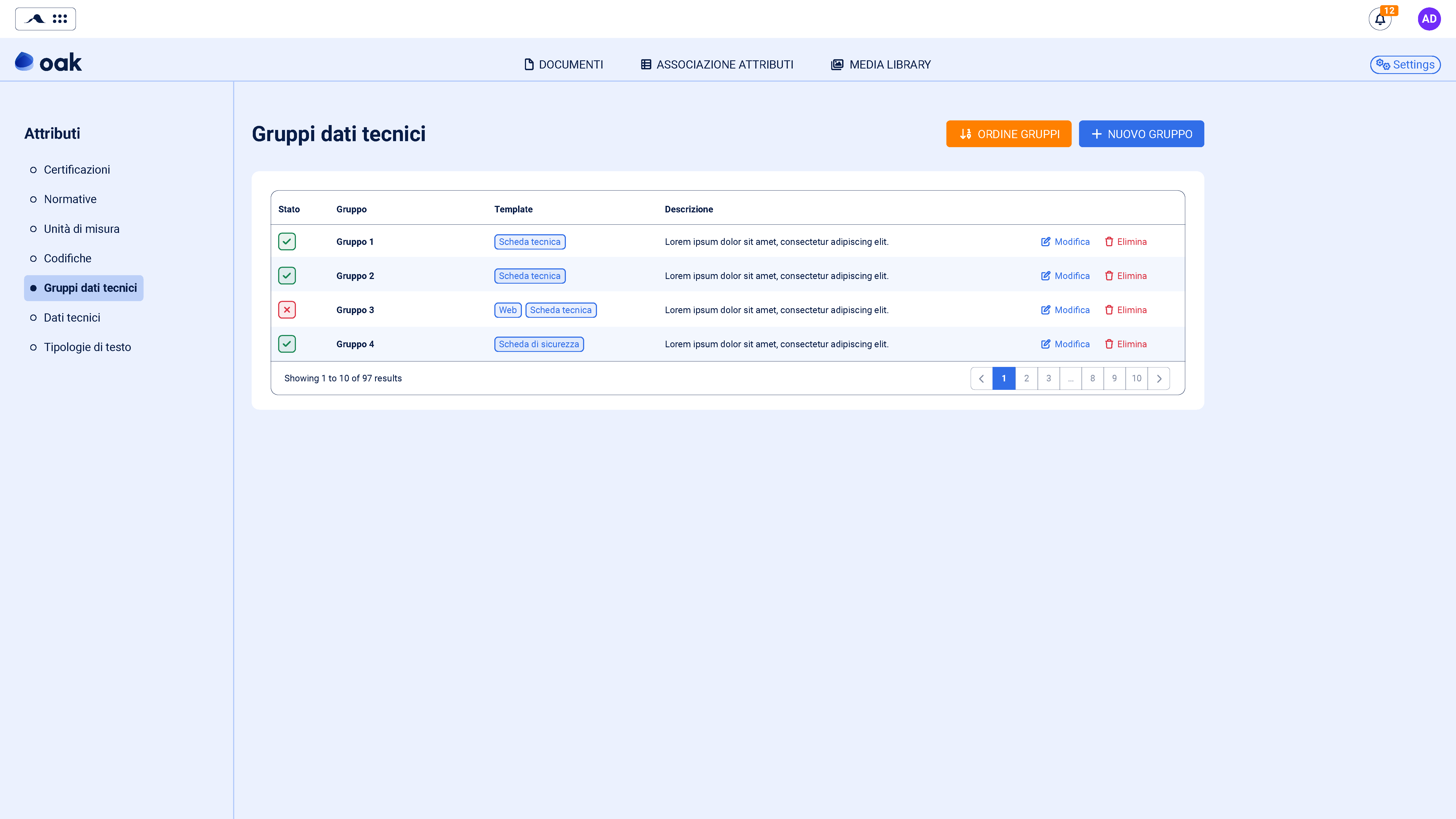Click the Scheda tecnica tag of Gruppo 3
The image size is (1456, 819).
click(x=561, y=310)
